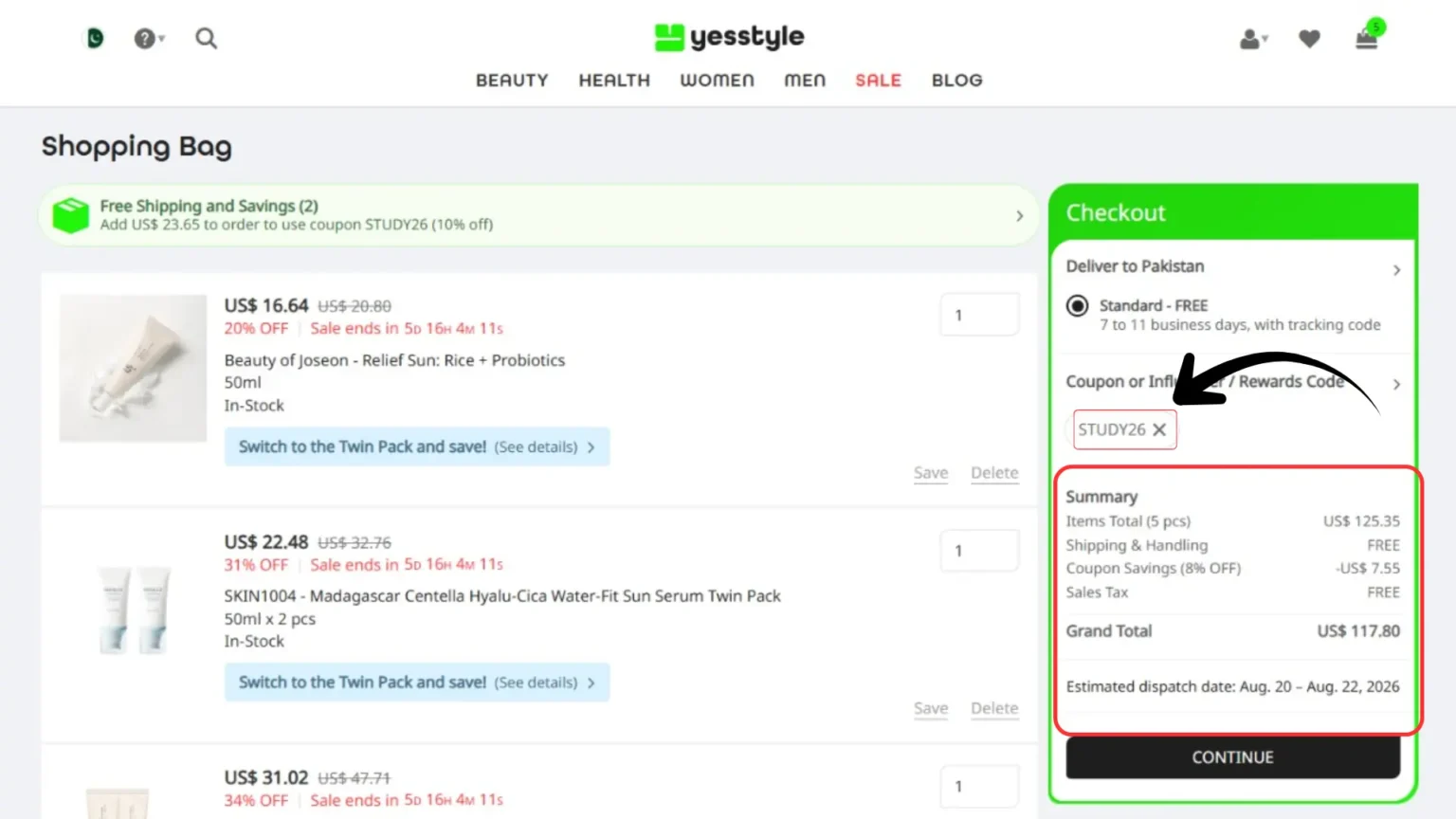Click the US$ 16.64 price
This screenshot has width=1456, height=819.
point(266,305)
